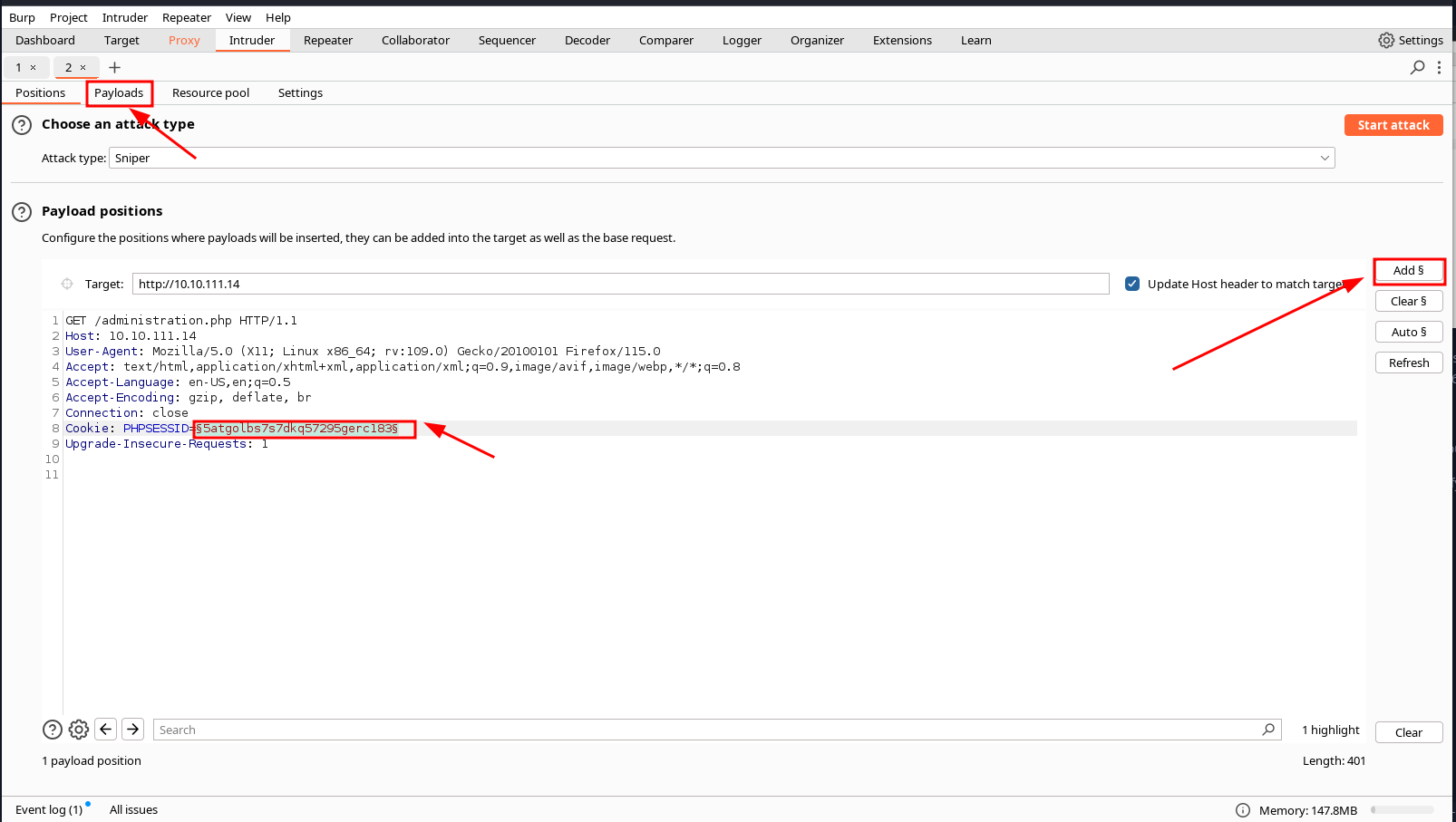Go to previous search match arrow
This screenshot has width=1456, height=822.
[x=106, y=730]
